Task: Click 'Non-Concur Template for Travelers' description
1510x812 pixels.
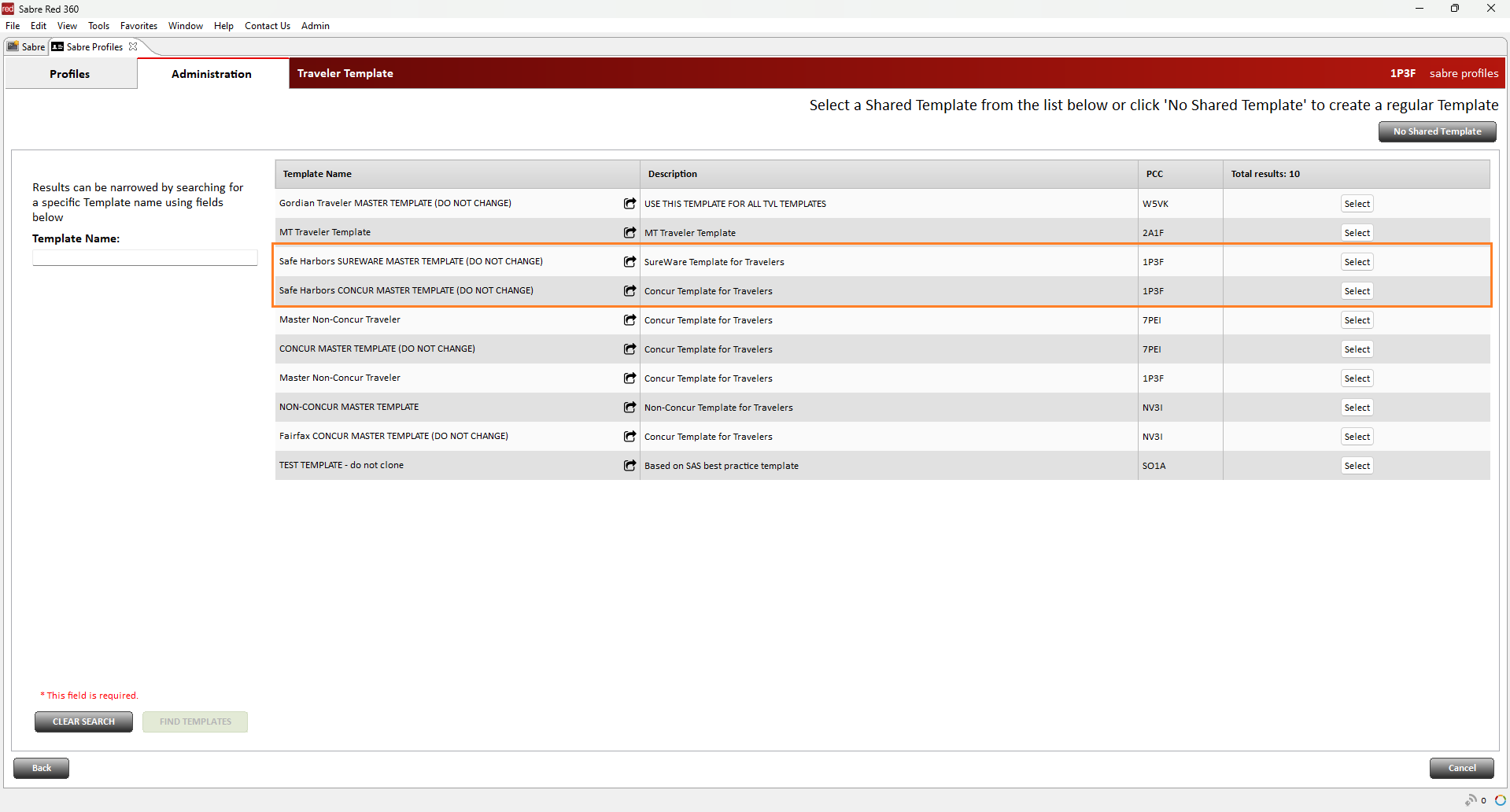Action: click(x=718, y=408)
